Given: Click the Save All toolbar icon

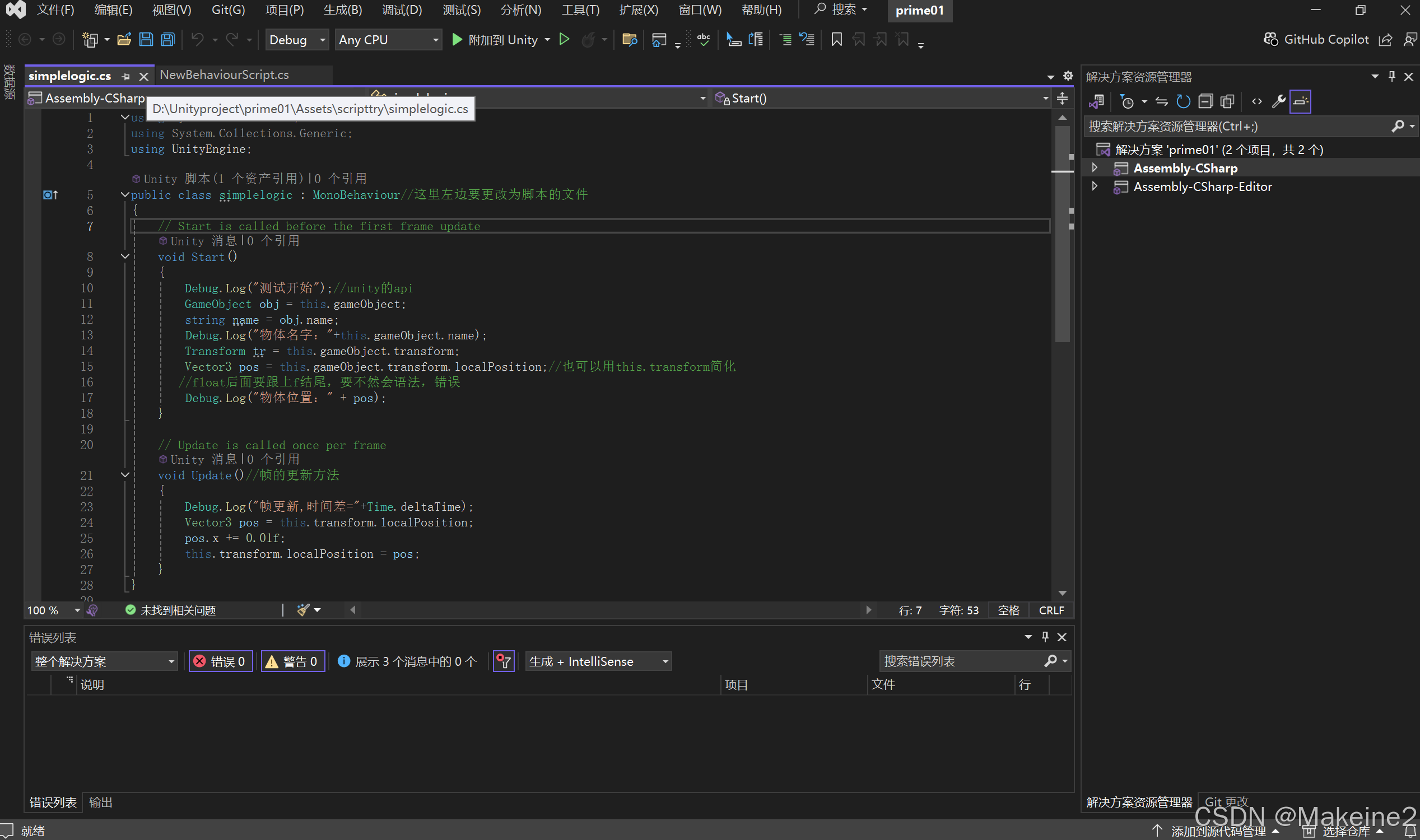Looking at the screenshot, I should pyautogui.click(x=168, y=40).
